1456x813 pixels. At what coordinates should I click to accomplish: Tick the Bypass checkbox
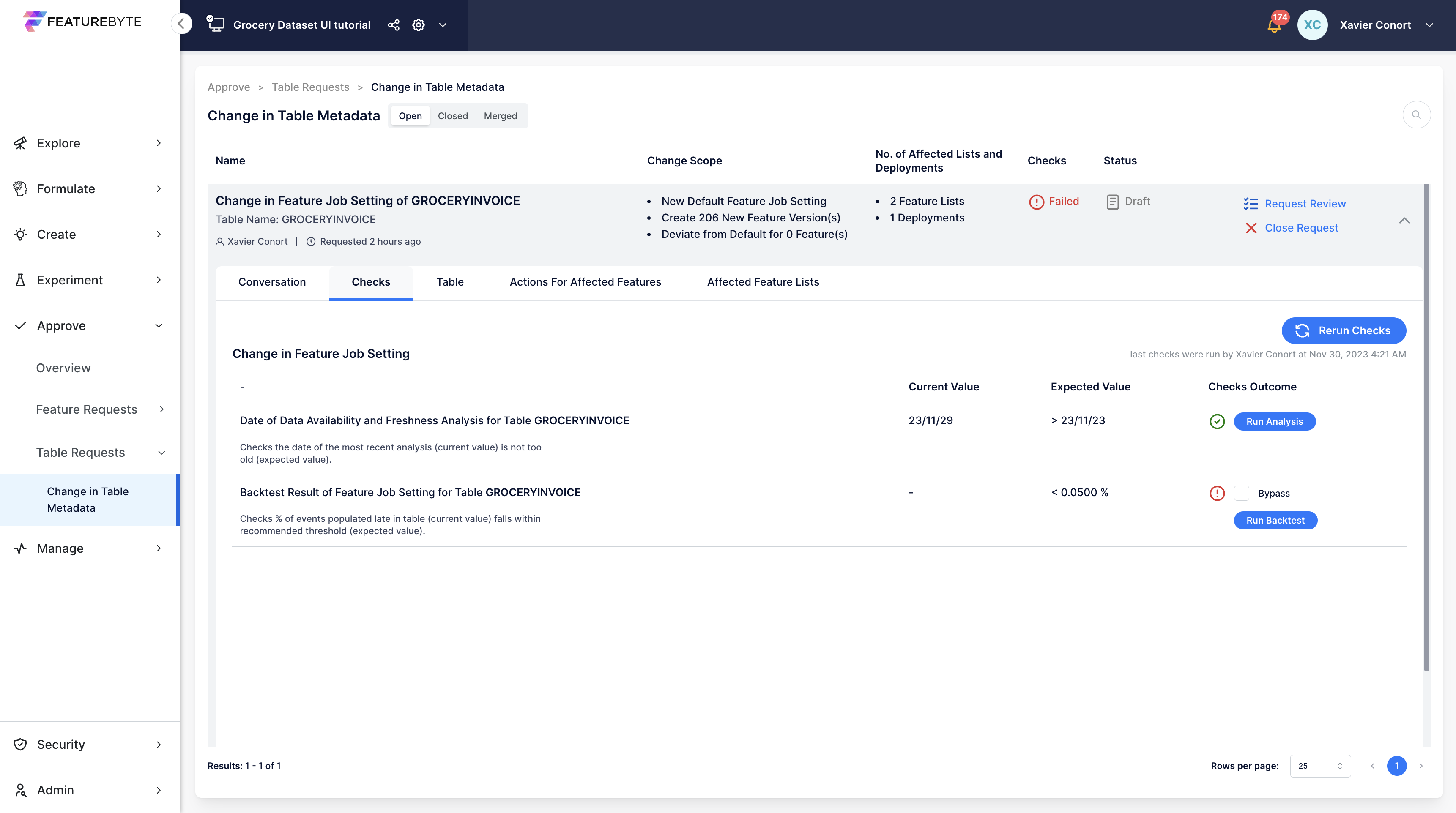(1241, 493)
